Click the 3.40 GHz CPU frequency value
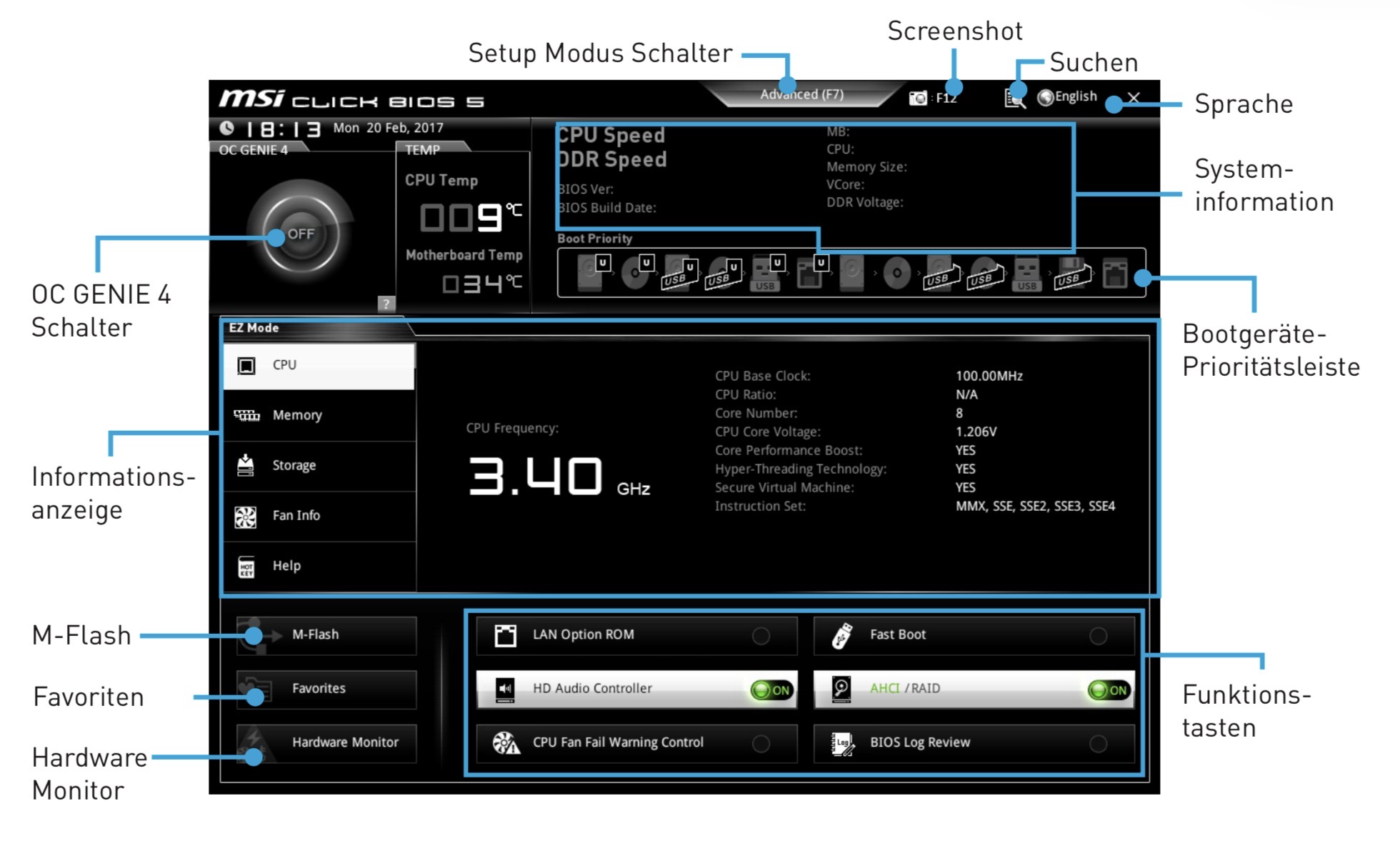 click(x=559, y=477)
